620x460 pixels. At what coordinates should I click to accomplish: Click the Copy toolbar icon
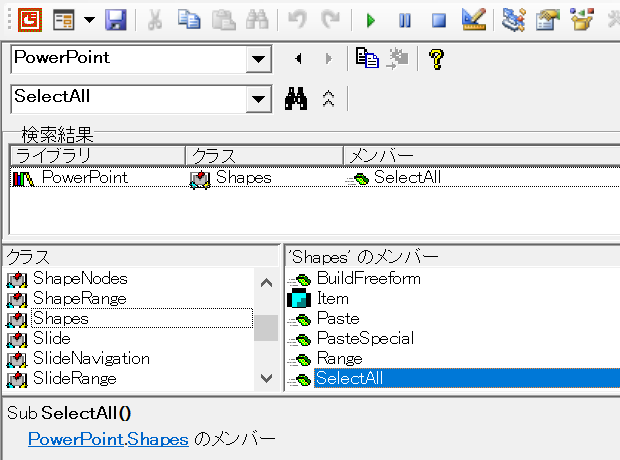(x=189, y=19)
